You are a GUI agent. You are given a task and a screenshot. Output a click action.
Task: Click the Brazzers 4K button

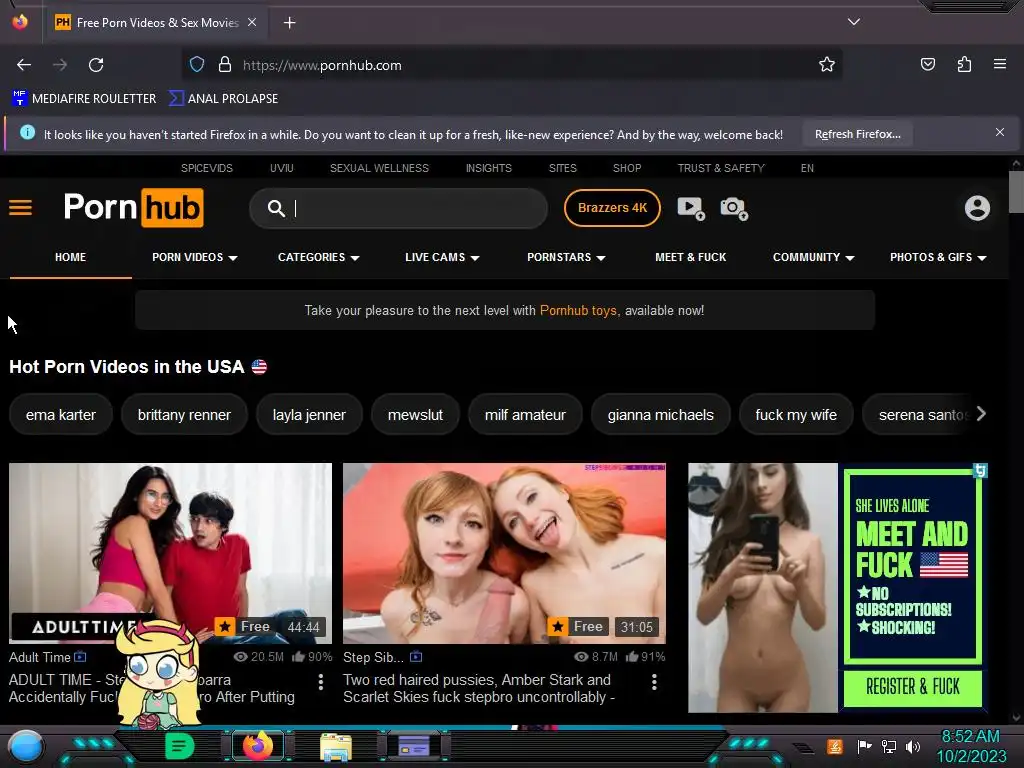[x=613, y=208]
